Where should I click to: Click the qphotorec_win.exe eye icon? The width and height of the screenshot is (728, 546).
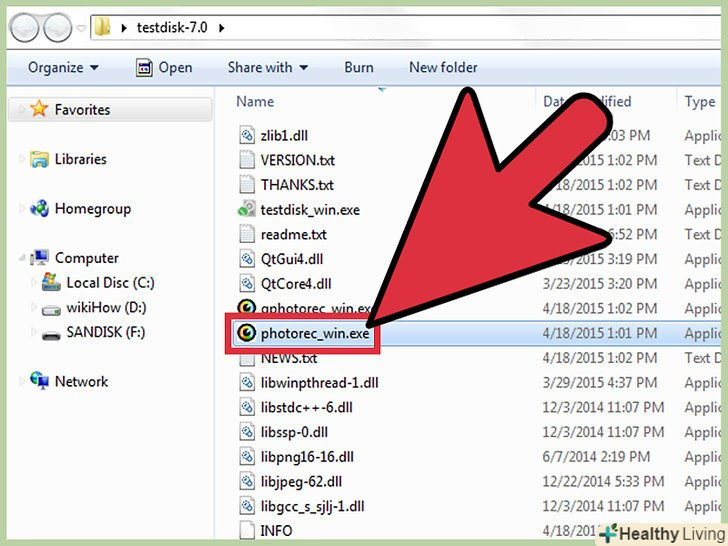(x=246, y=307)
